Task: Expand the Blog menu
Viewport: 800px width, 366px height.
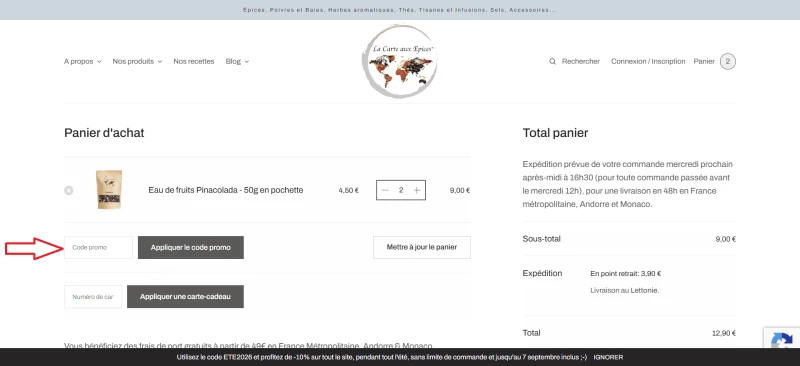Action: tap(237, 61)
